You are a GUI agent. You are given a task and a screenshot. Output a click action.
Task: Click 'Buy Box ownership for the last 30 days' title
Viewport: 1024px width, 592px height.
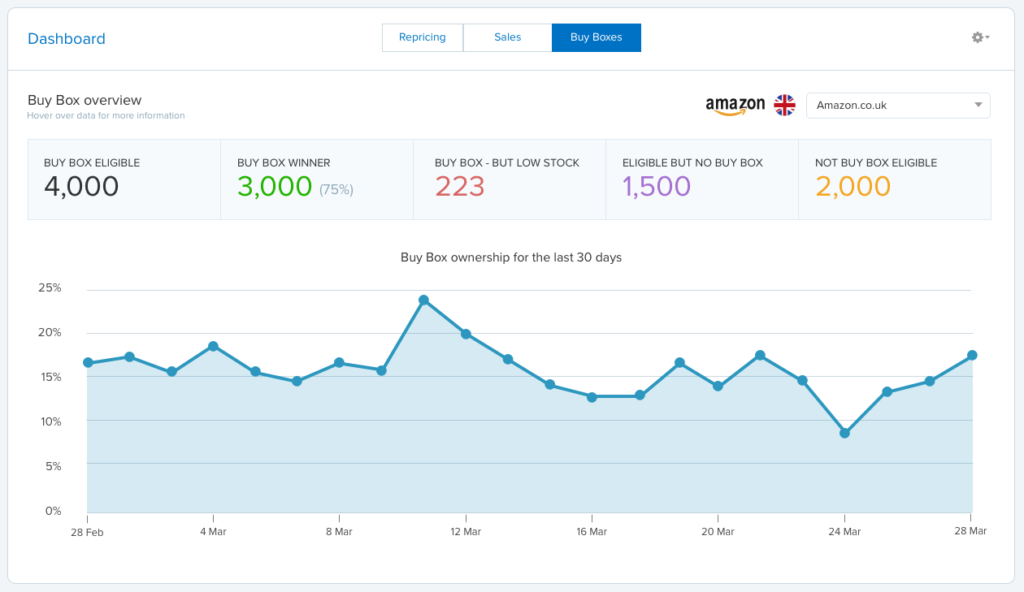point(511,257)
